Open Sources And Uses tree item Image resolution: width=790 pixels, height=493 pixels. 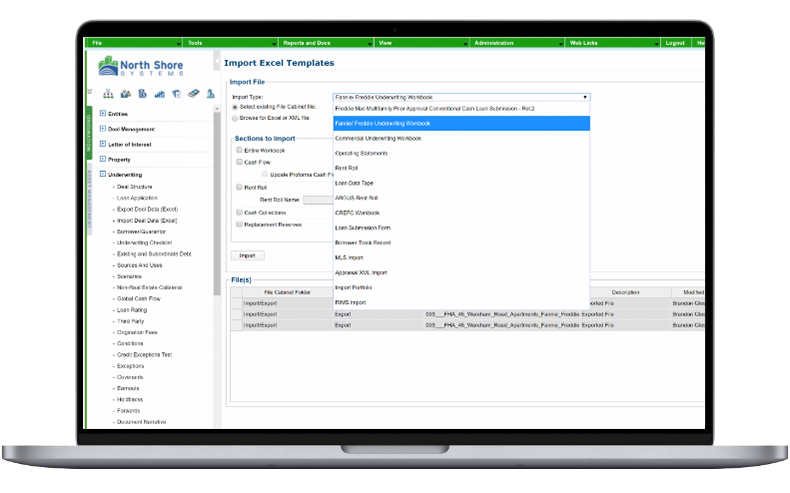[140, 265]
